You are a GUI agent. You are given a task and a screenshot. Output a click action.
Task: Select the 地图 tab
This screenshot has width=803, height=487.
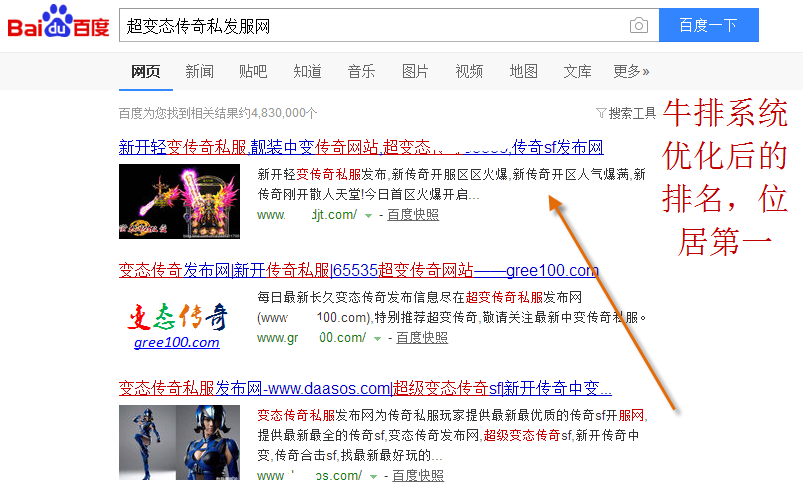tap(523, 71)
